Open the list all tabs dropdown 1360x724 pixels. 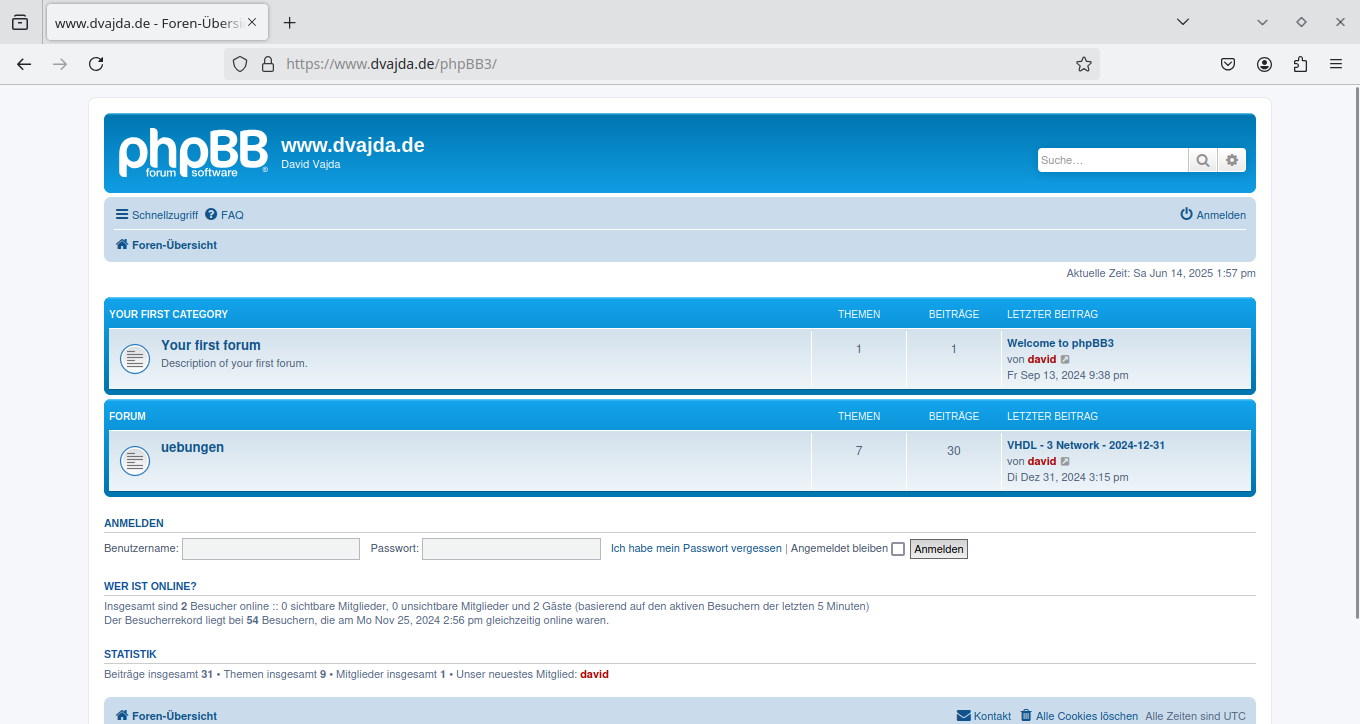tap(1183, 22)
